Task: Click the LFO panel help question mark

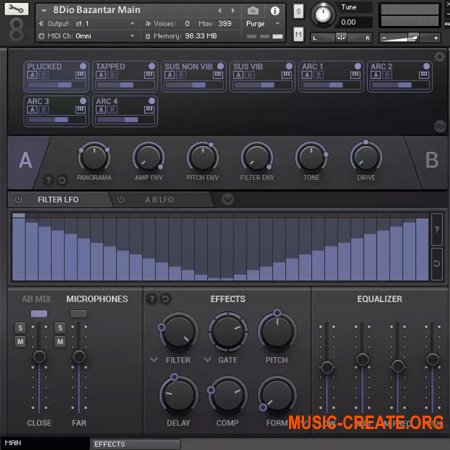Action: tap(437, 229)
